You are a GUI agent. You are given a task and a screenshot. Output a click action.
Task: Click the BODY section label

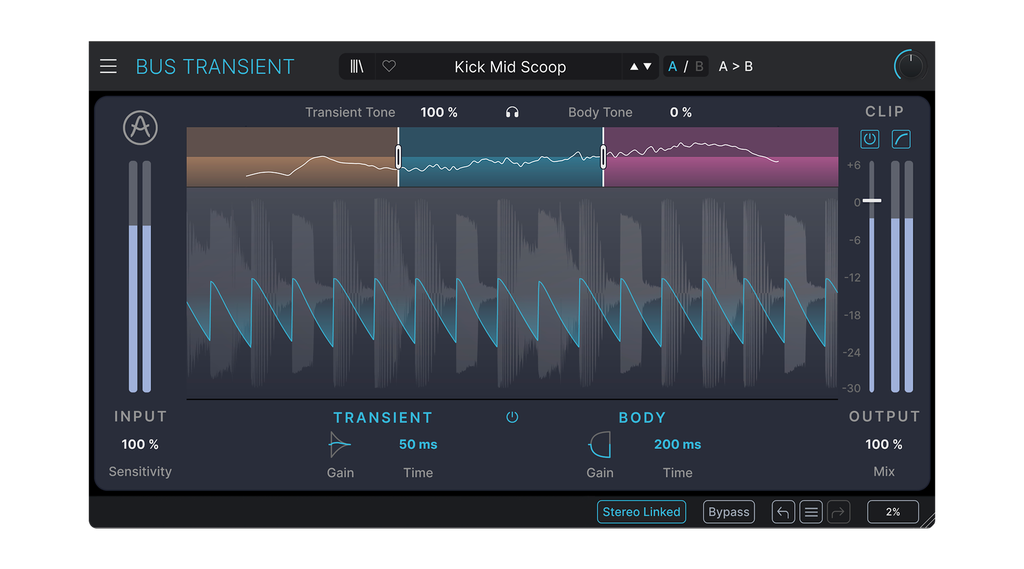pos(642,417)
